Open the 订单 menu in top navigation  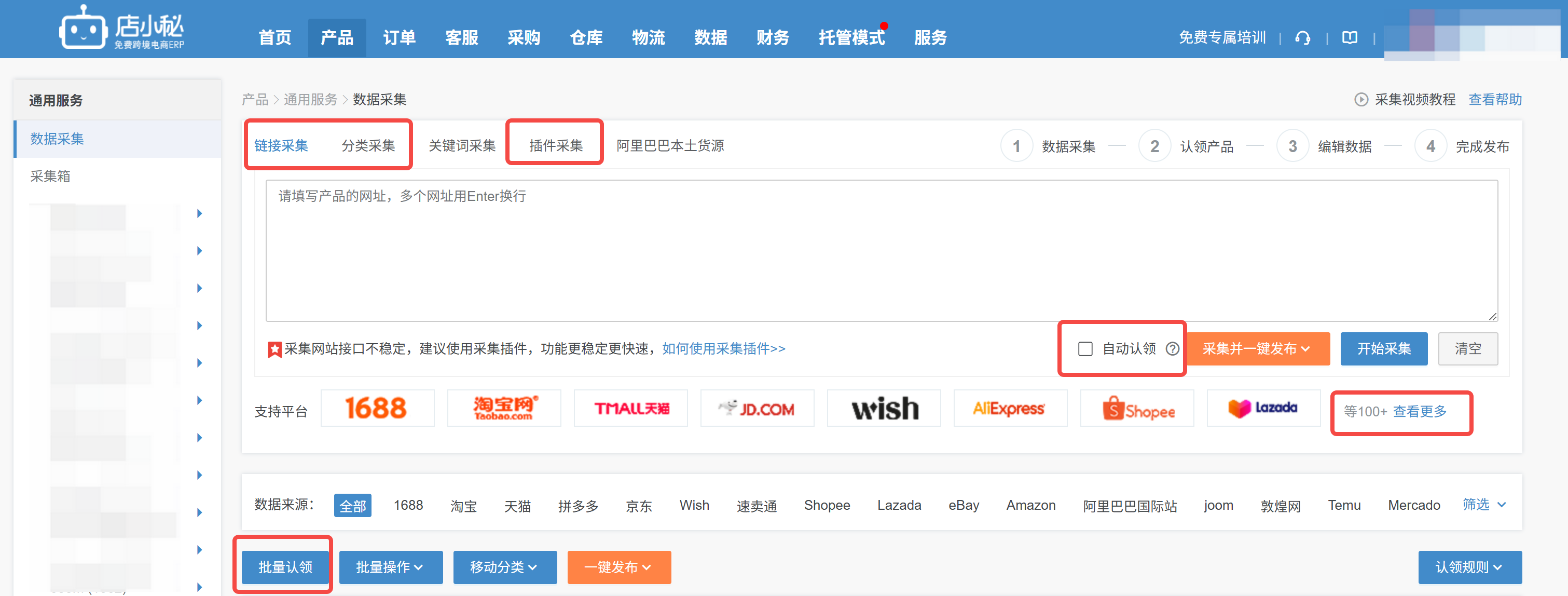[398, 38]
